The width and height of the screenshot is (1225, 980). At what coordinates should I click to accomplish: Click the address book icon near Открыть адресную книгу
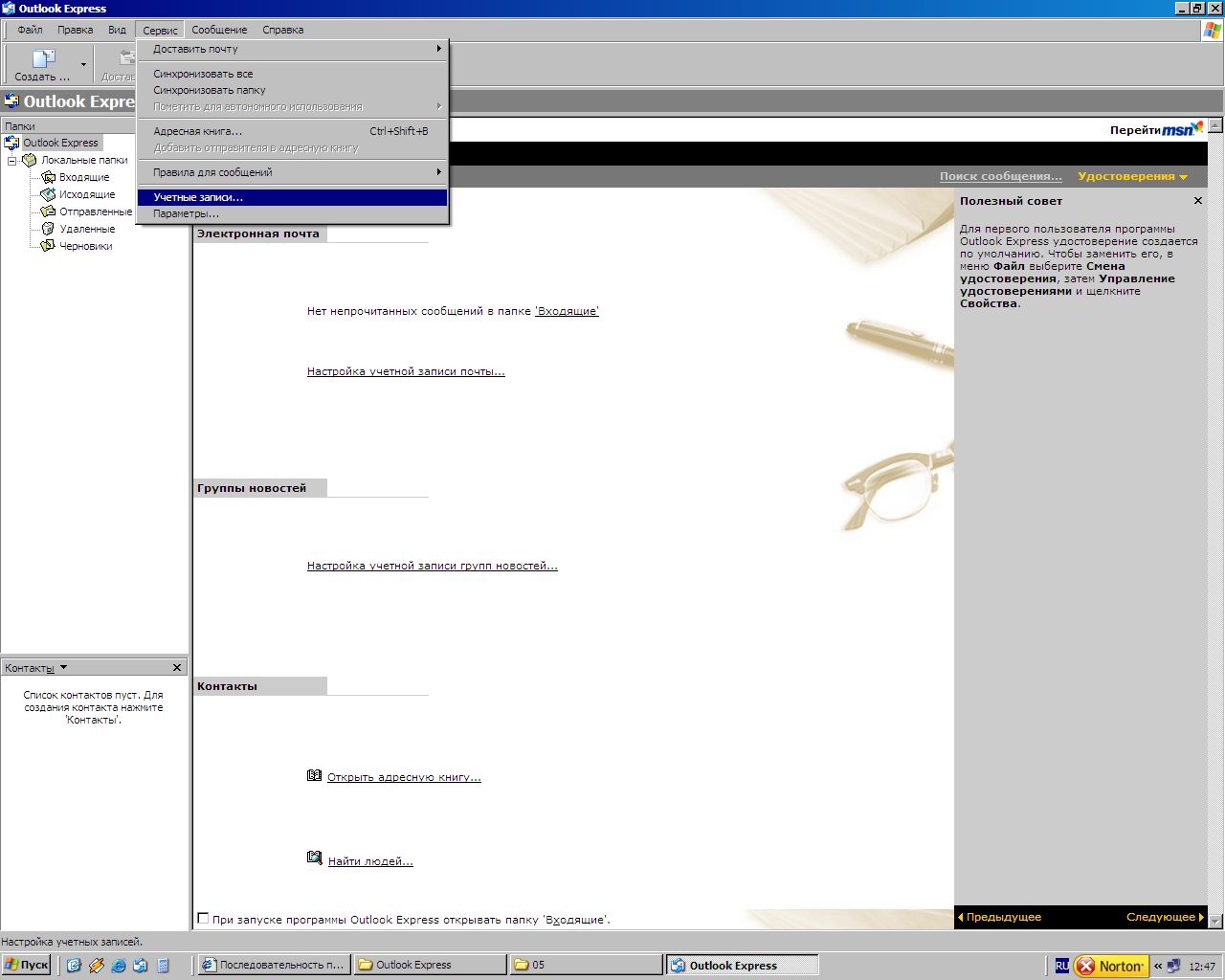(314, 775)
